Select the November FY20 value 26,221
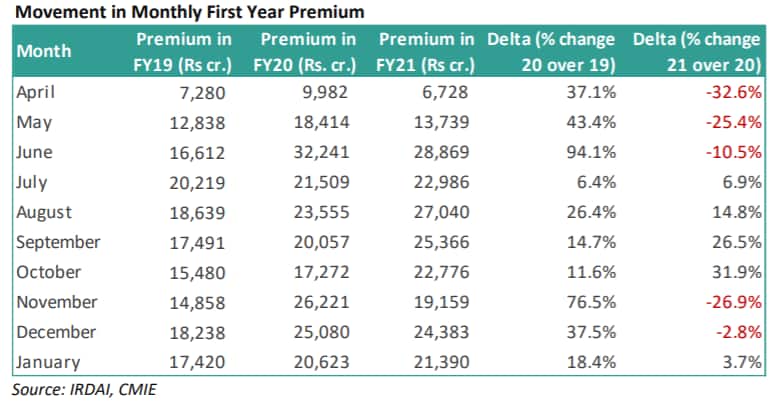 point(325,302)
